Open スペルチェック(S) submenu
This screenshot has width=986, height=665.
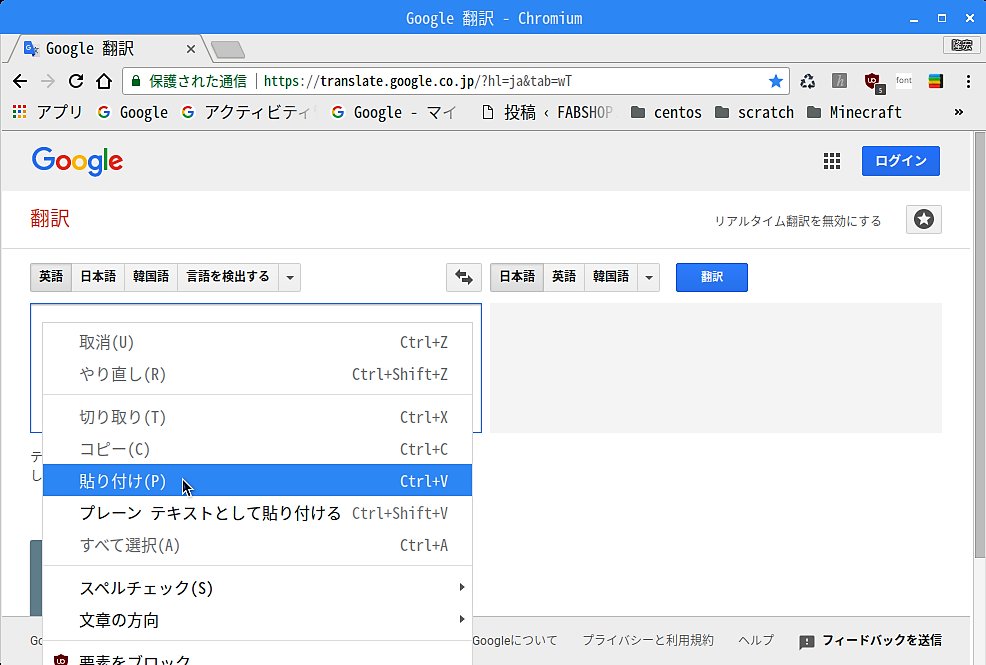[257, 588]
